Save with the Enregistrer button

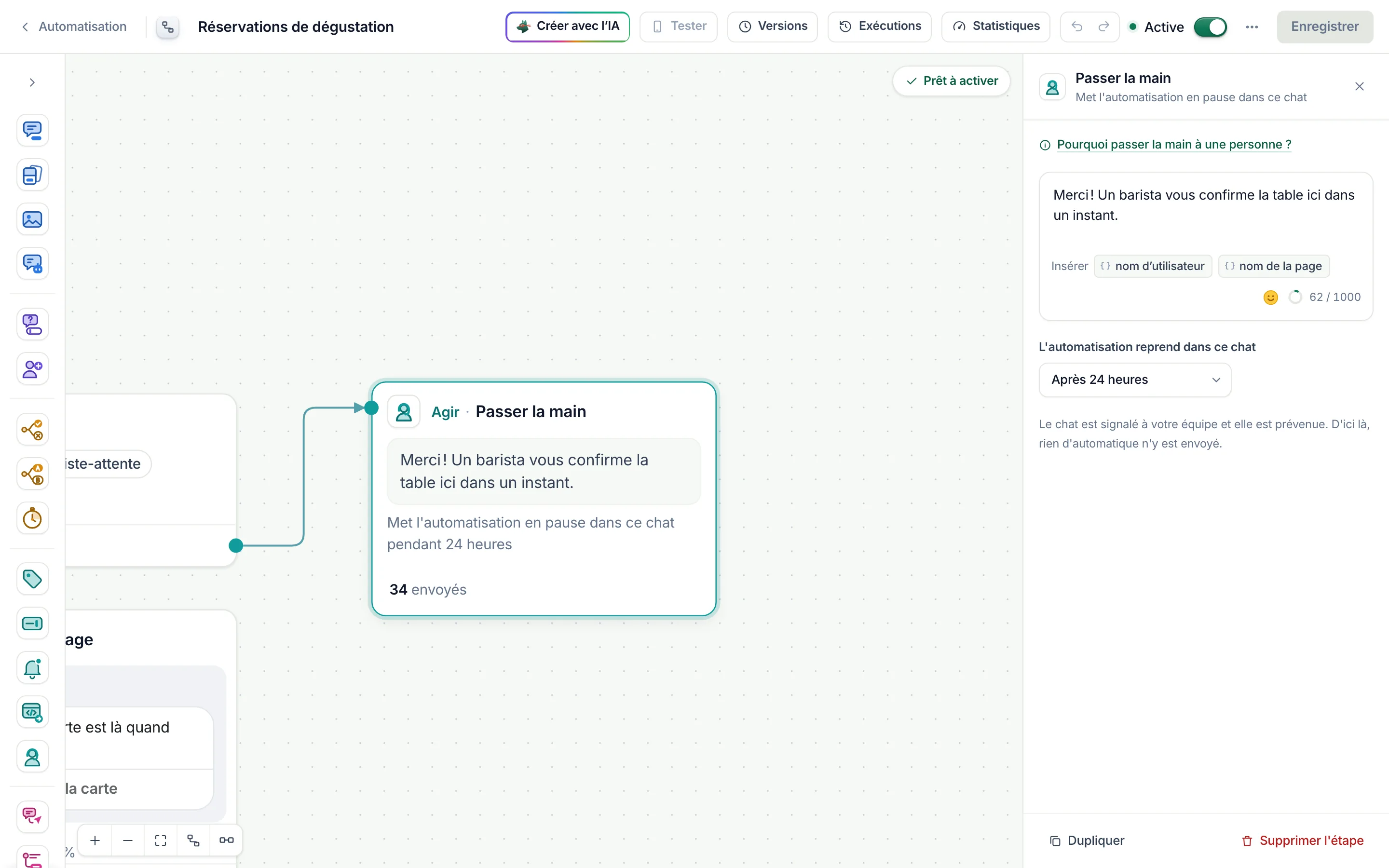[1325, 27]
